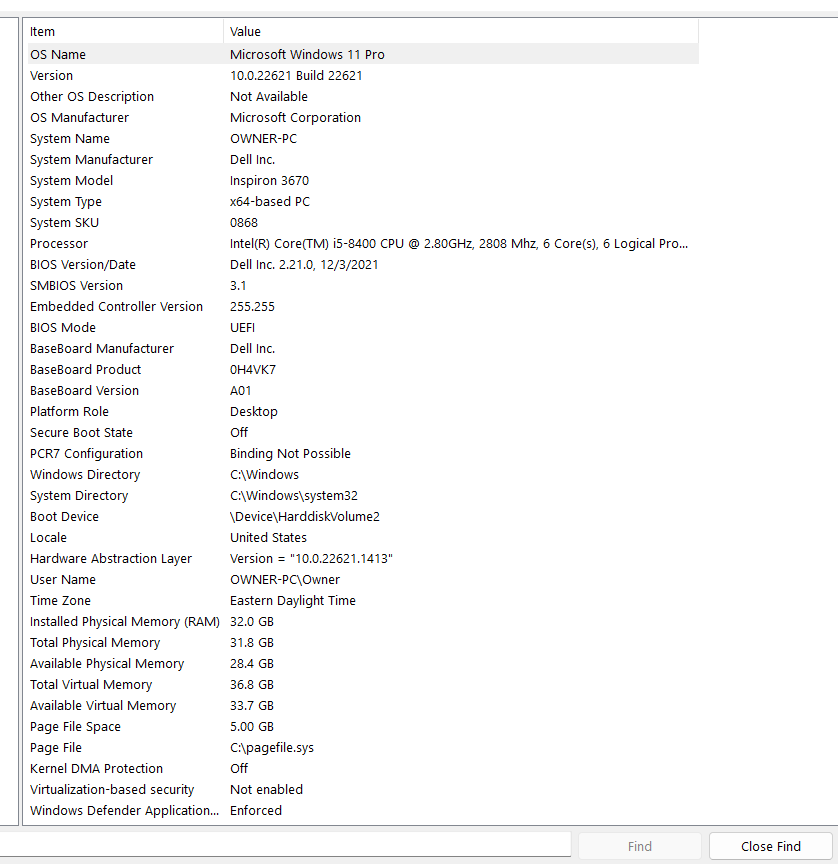Select the Processor row label

click(59, 244)
